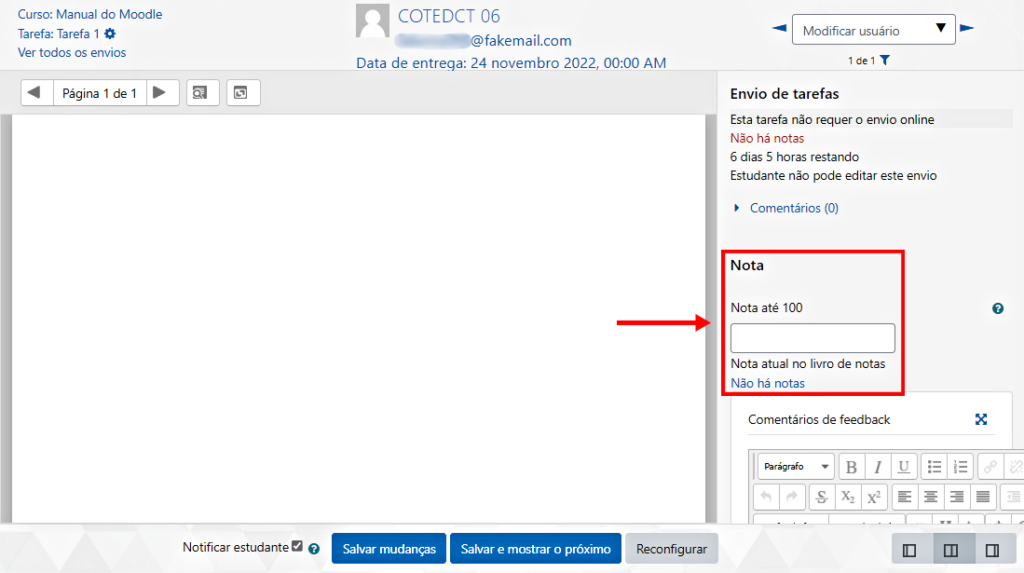Click the redo arrow in editor
The image size is (1024, 573).
pyautogui.click(x=792, y=497)
